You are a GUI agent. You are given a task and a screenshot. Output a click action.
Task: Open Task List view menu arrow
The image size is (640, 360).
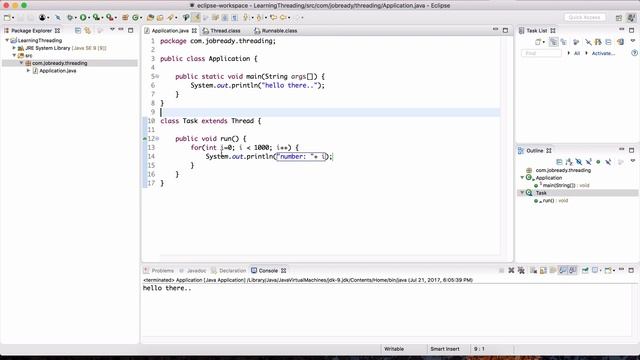click(x=633, y=41)
